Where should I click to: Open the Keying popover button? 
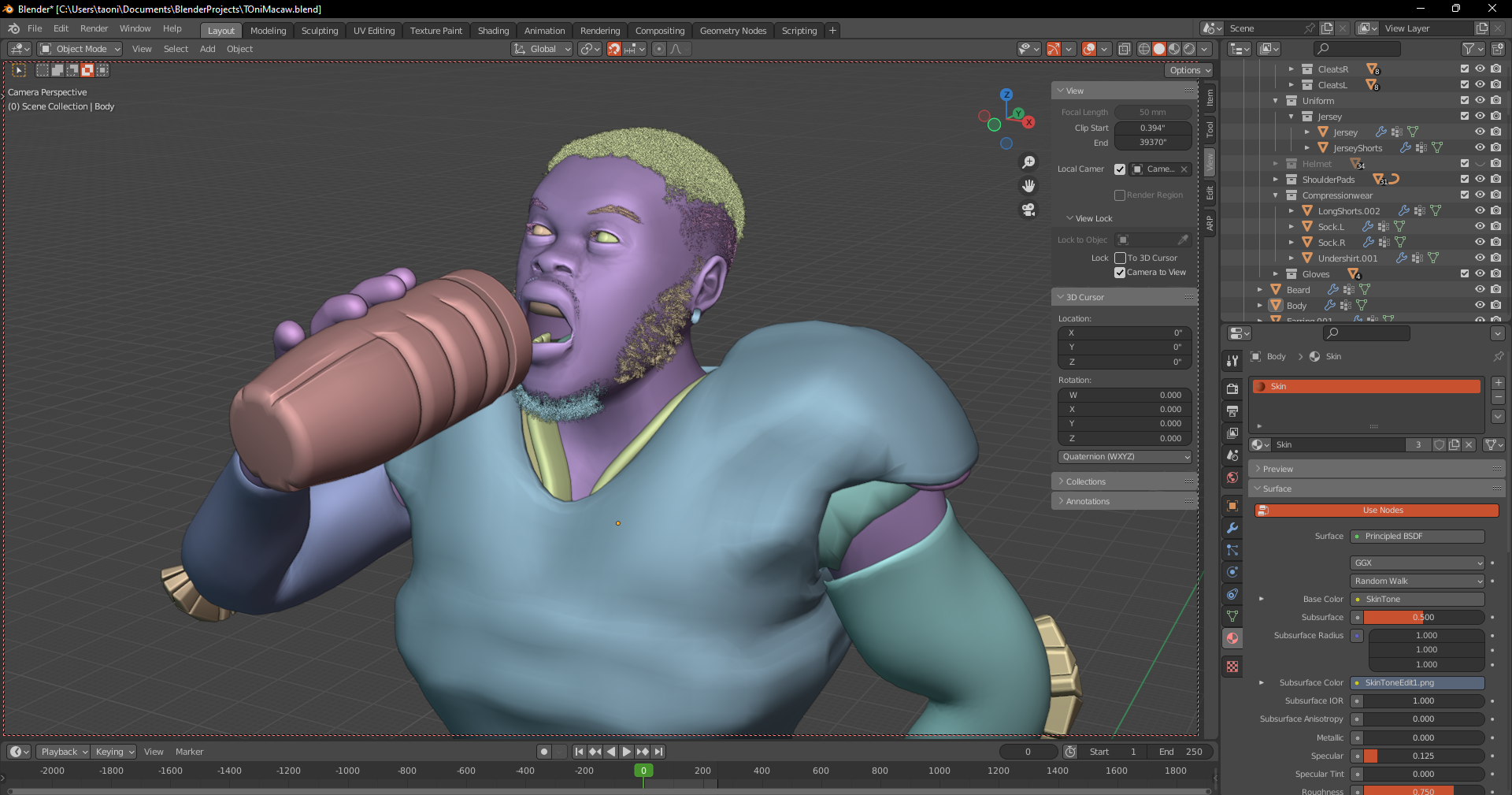point(113,752)
